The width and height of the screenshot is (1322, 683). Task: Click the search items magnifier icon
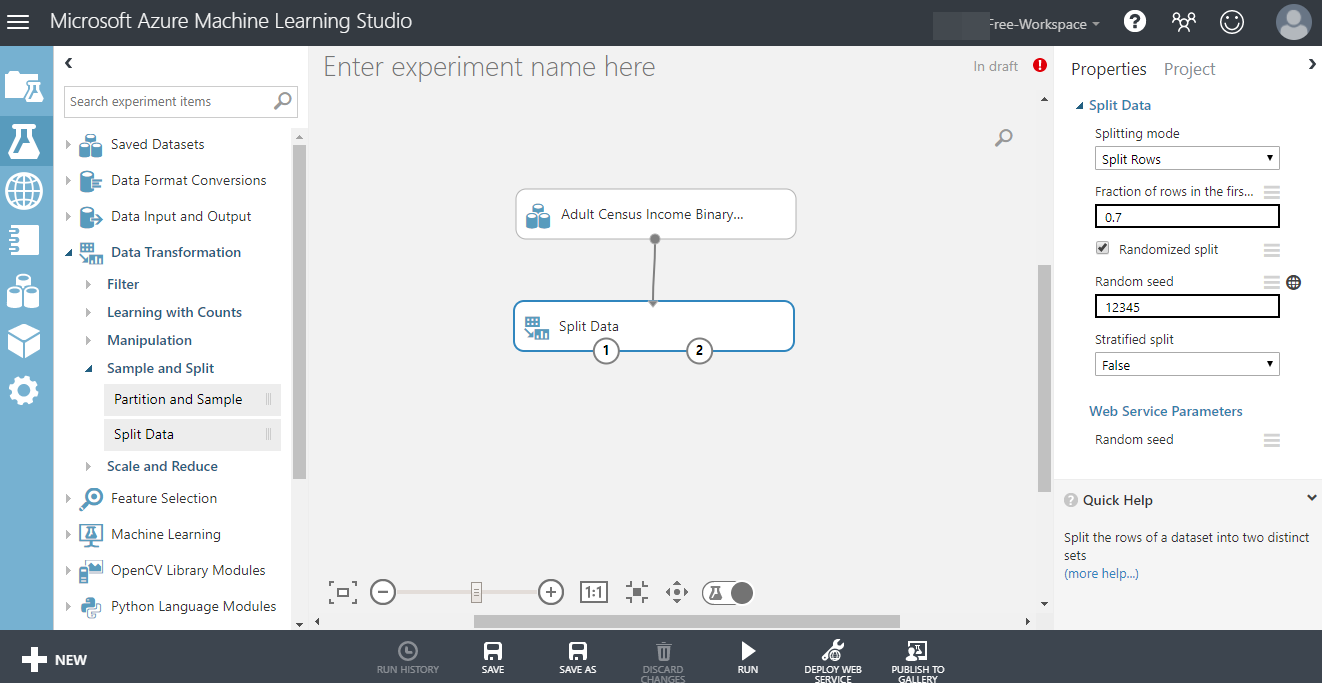pyautogui.click(x=283, y=101)
